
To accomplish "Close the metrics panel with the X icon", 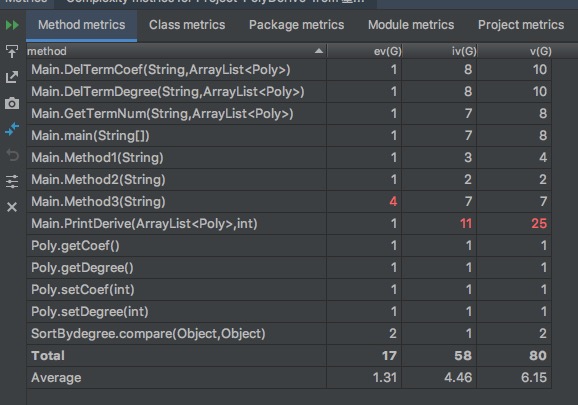I will (x=12, y=207).
